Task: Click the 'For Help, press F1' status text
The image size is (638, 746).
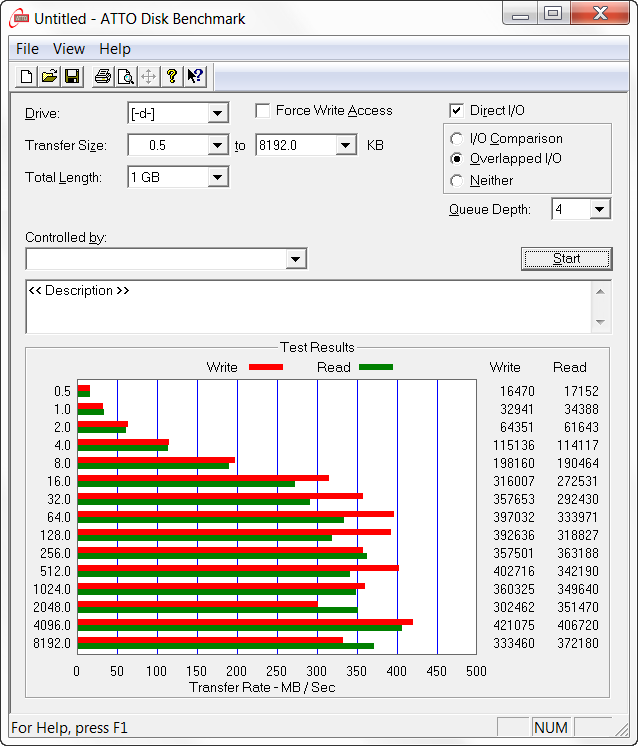Action: pos(69,727)
